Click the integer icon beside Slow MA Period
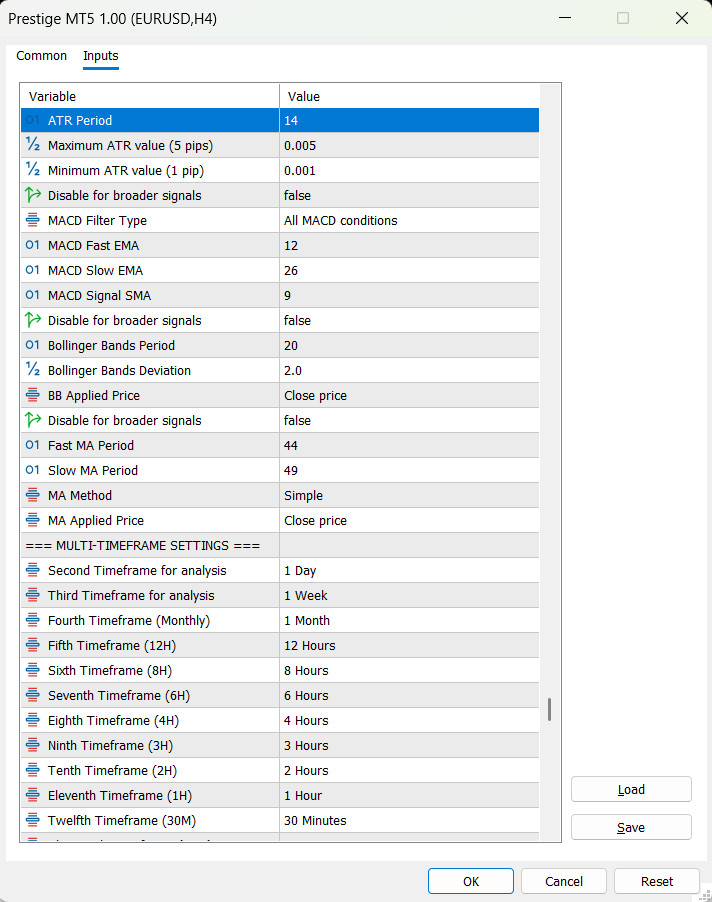The width and height of the screenshot is (712, 902). (x=33, y=470)
